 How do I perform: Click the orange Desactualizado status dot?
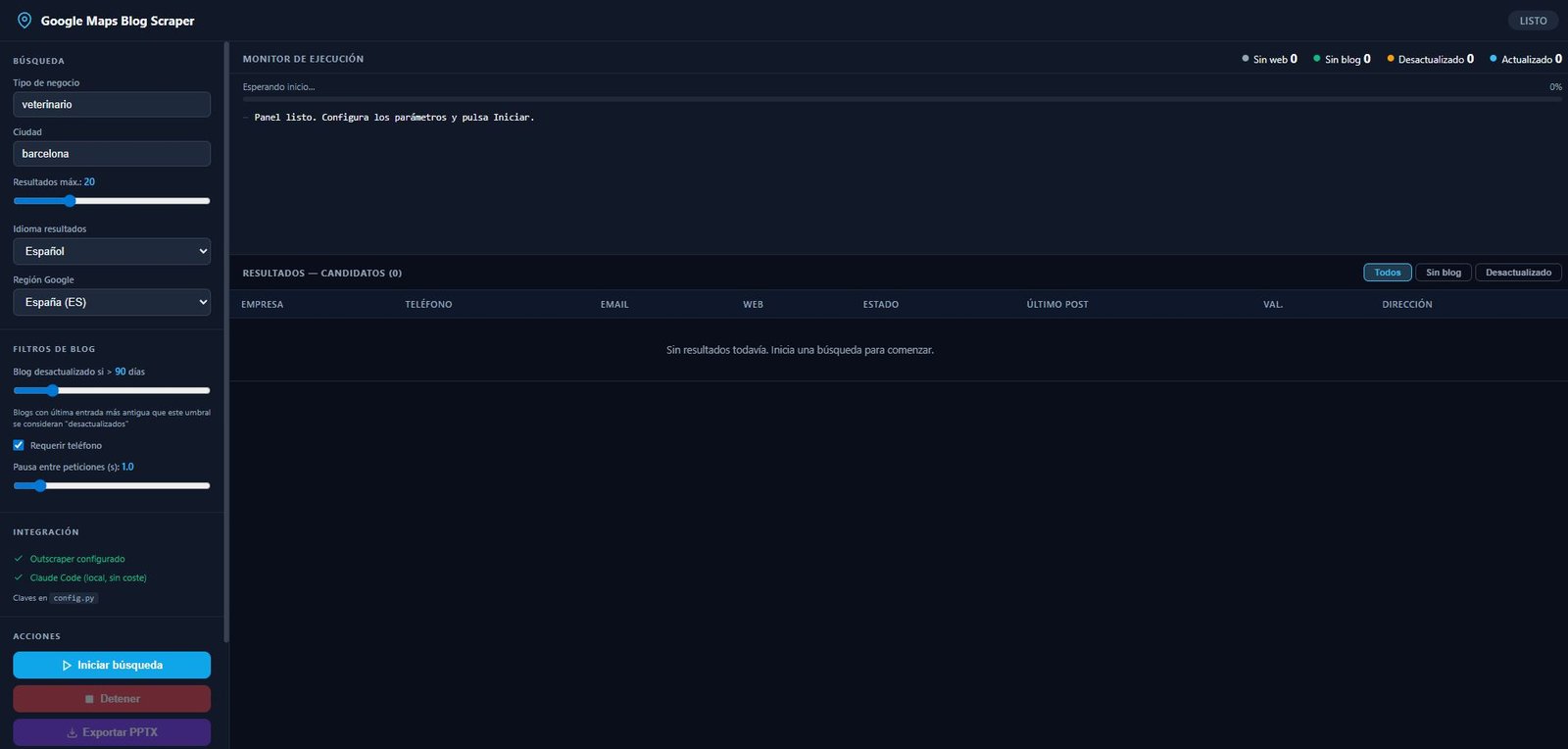click(1391, 59)
